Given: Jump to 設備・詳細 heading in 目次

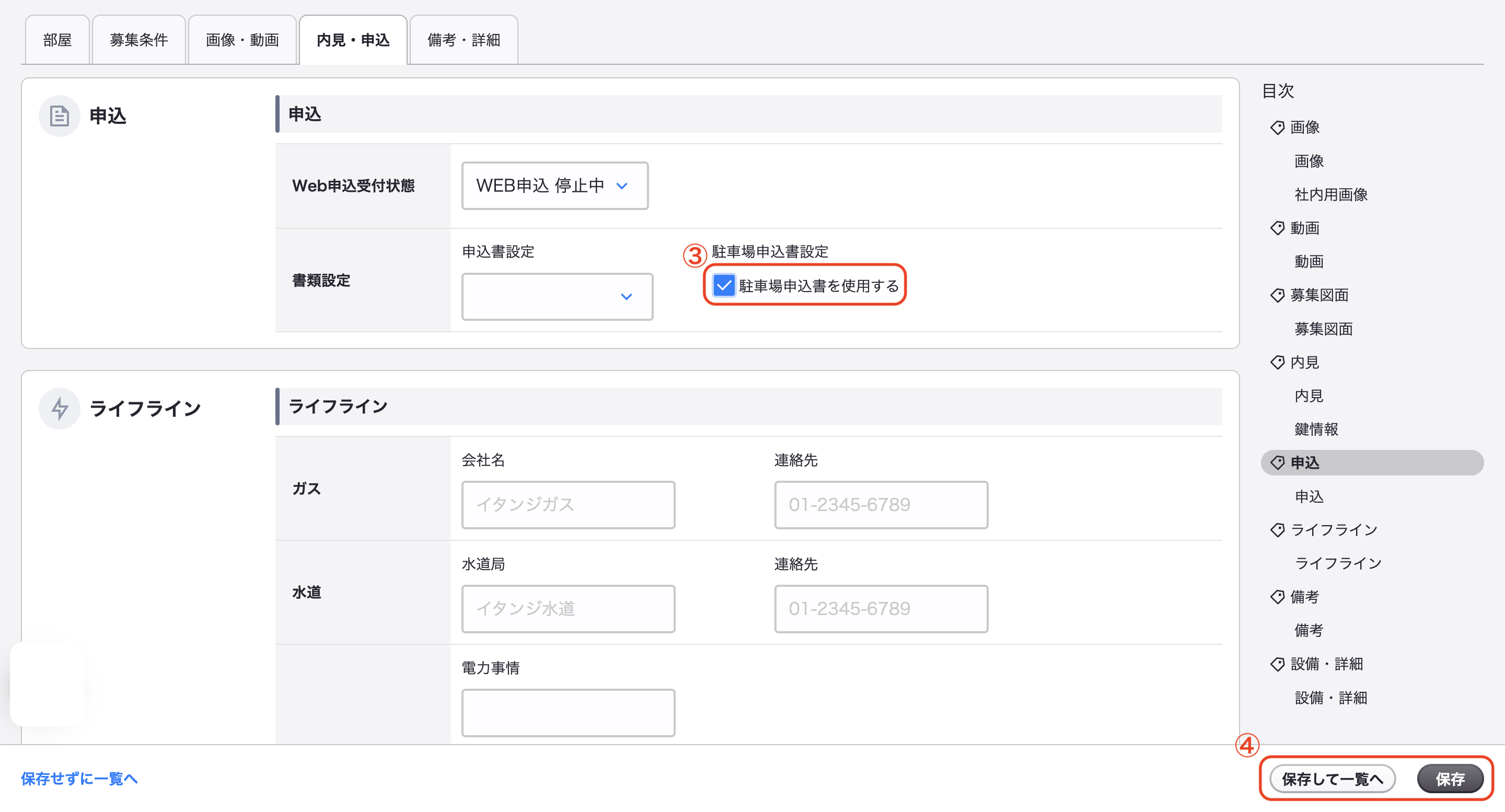Looking at the screenshot, I should [1326, 664].
